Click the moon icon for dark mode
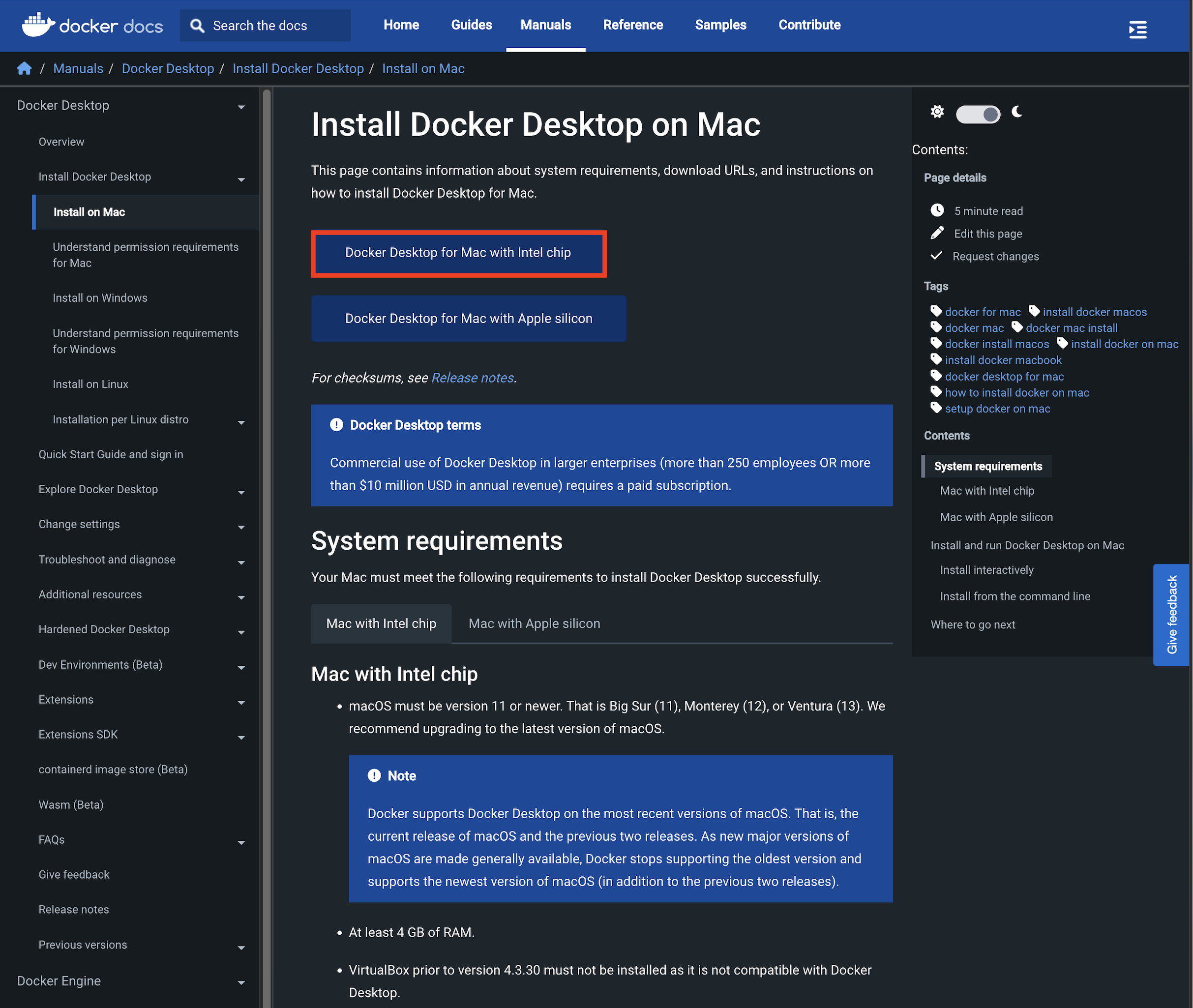 (1017, 112)
